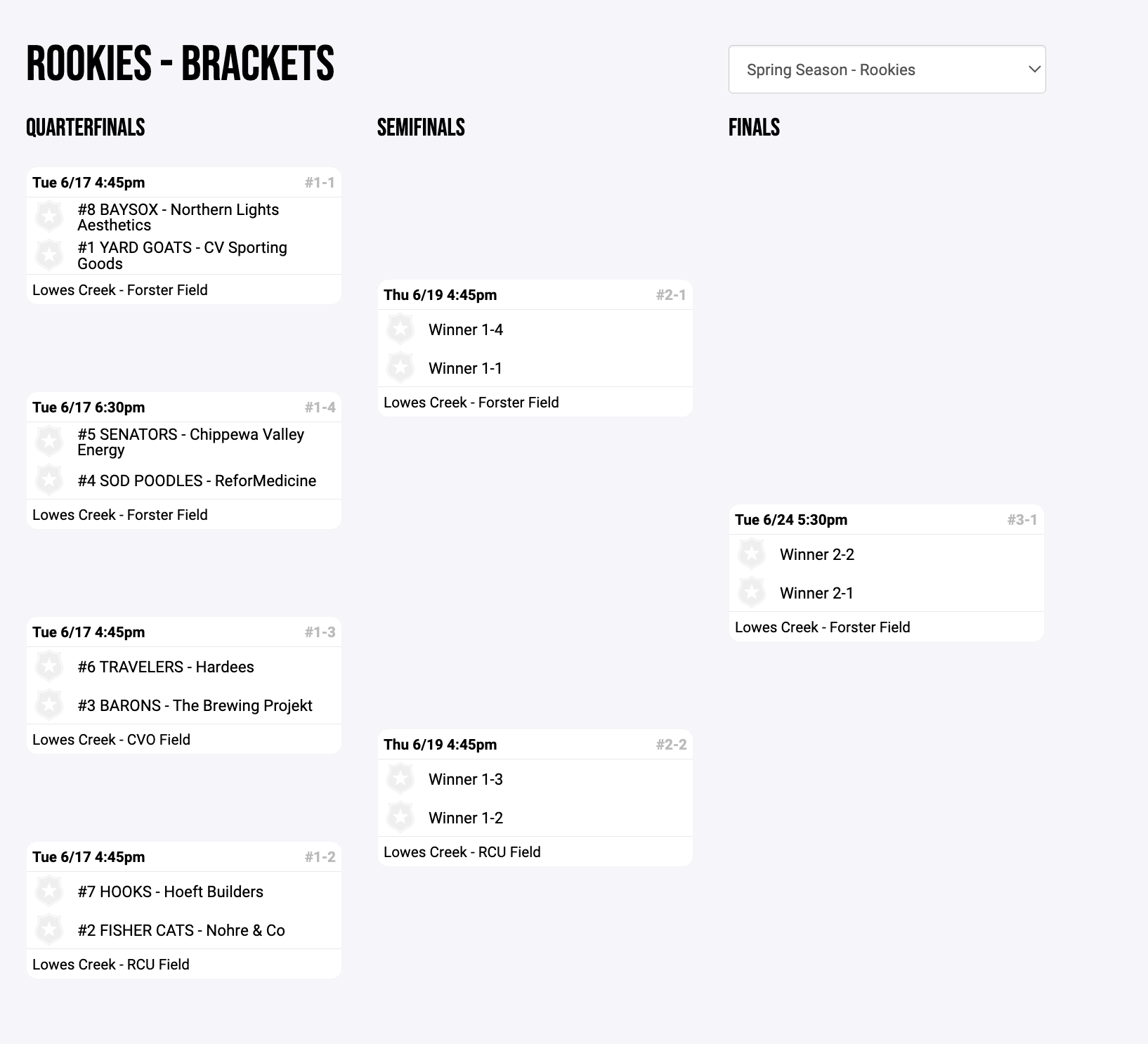Open #3 BARONS - The Brewing Projekt

[x=195, y=705]
